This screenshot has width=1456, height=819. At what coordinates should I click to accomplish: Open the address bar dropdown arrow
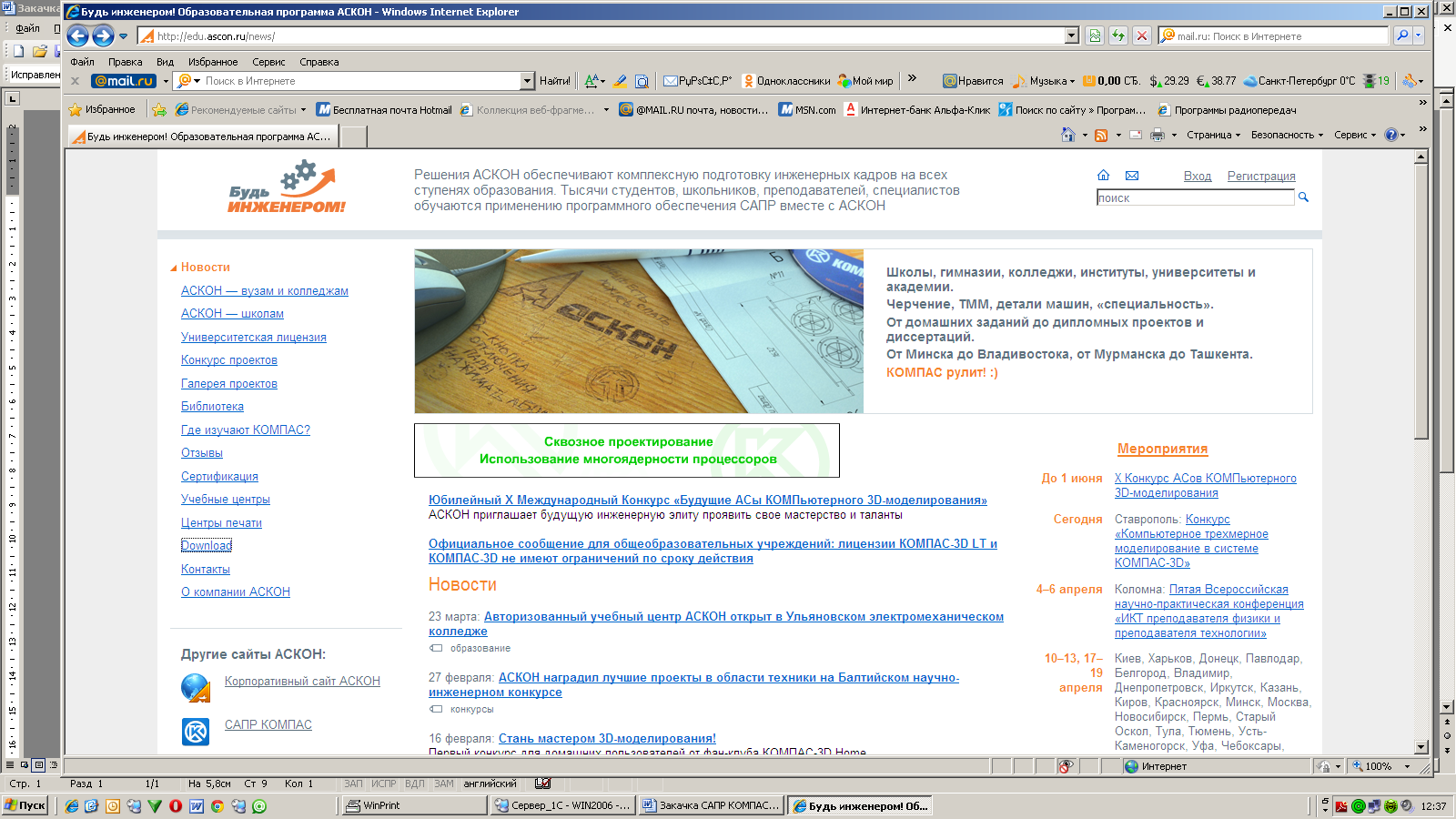point(1072,35)
